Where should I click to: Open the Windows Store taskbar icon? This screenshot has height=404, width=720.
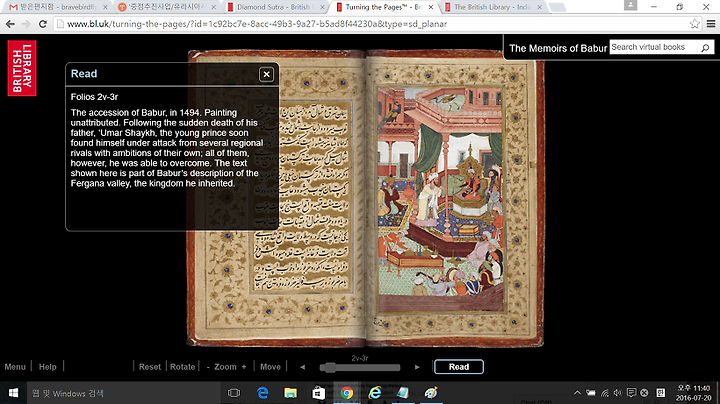point(318,393)
